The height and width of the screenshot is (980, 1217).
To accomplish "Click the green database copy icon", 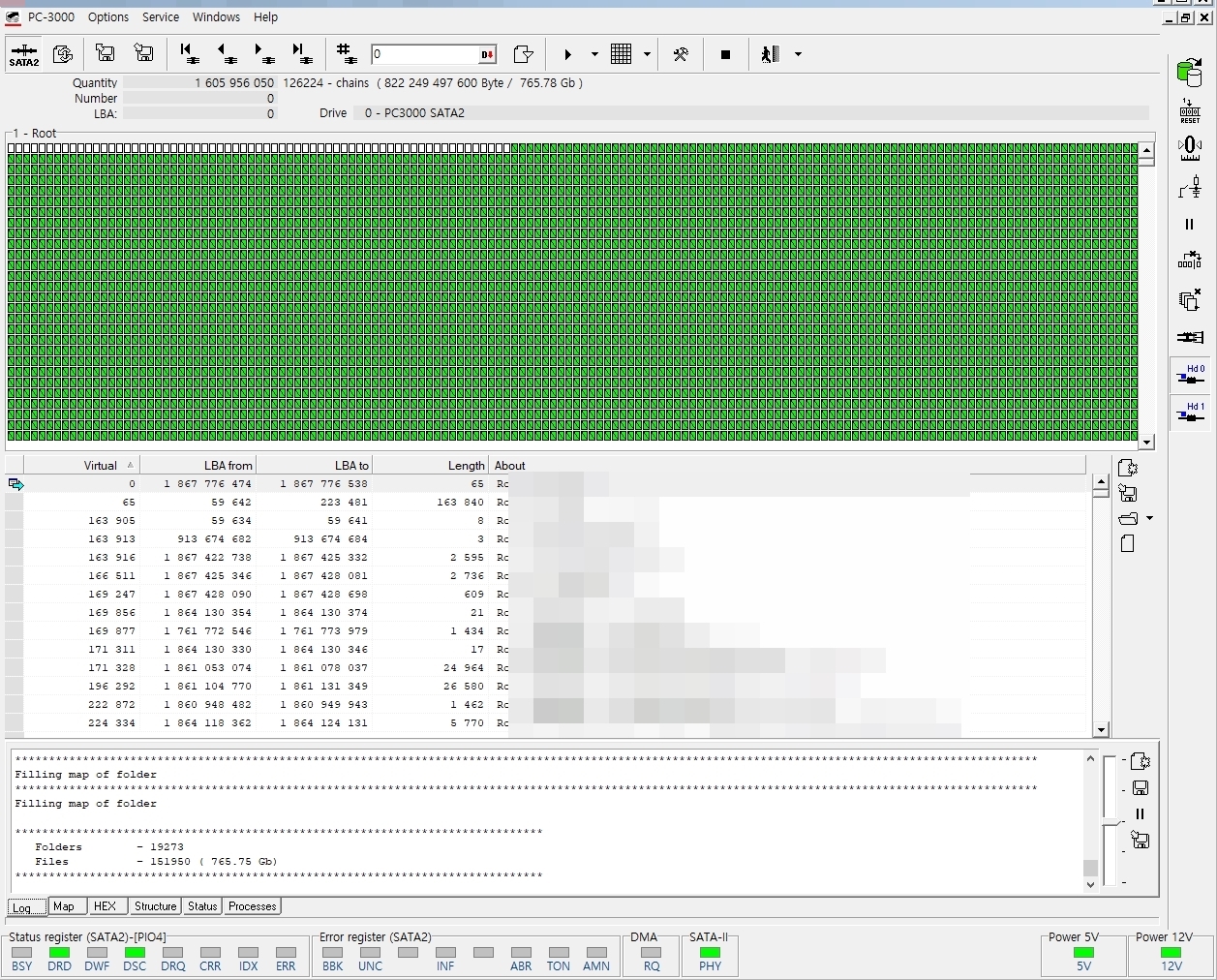I will click(1190, 72).
